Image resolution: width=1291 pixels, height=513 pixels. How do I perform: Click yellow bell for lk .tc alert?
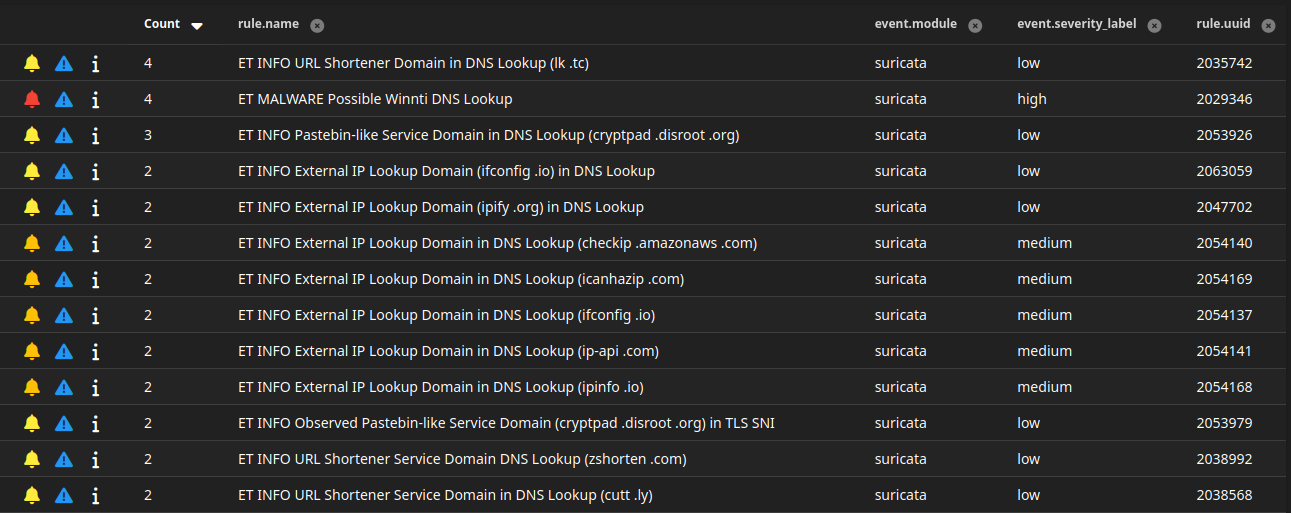[x=32, y=63]
